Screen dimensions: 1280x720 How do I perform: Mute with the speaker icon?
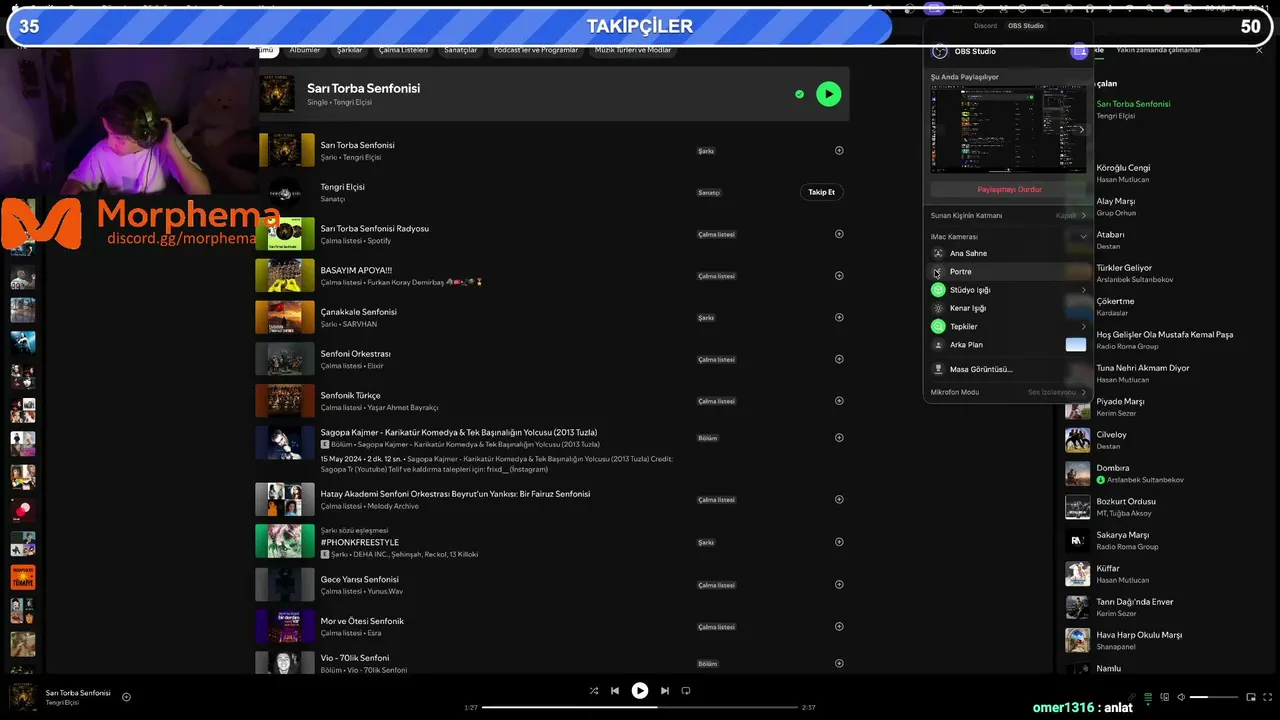point(1181,697)
